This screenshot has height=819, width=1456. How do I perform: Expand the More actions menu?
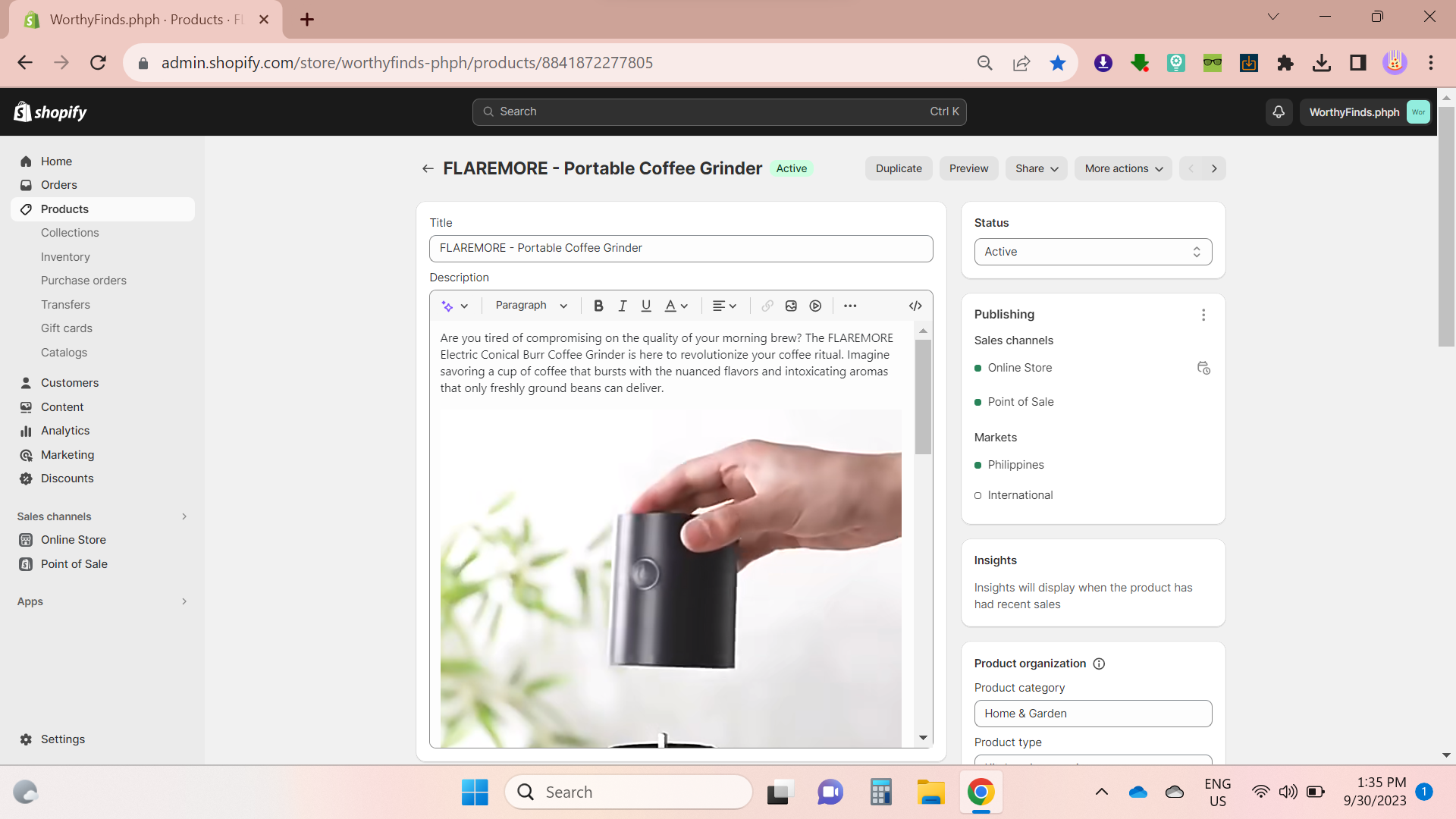point(1123,168)
